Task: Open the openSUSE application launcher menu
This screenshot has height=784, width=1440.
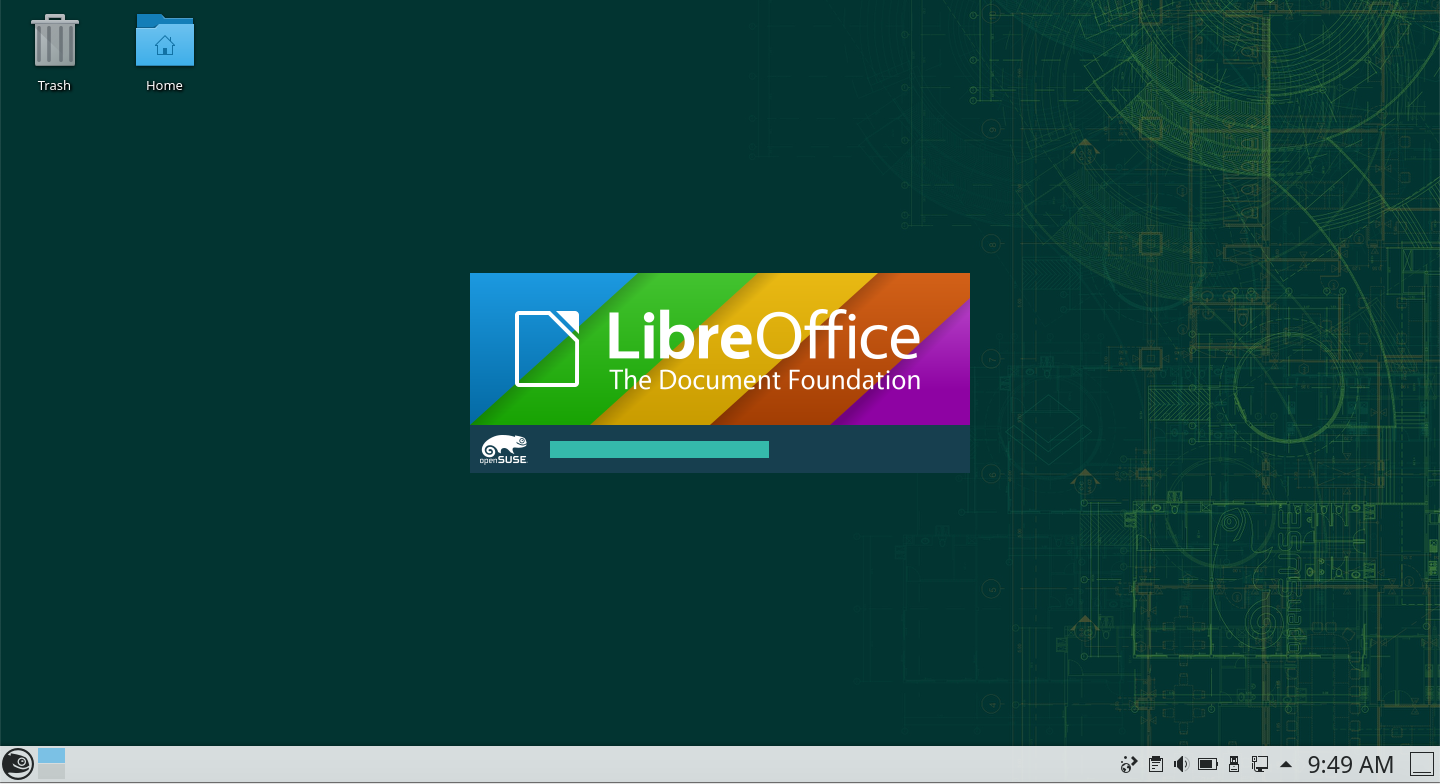Action: 17,765
